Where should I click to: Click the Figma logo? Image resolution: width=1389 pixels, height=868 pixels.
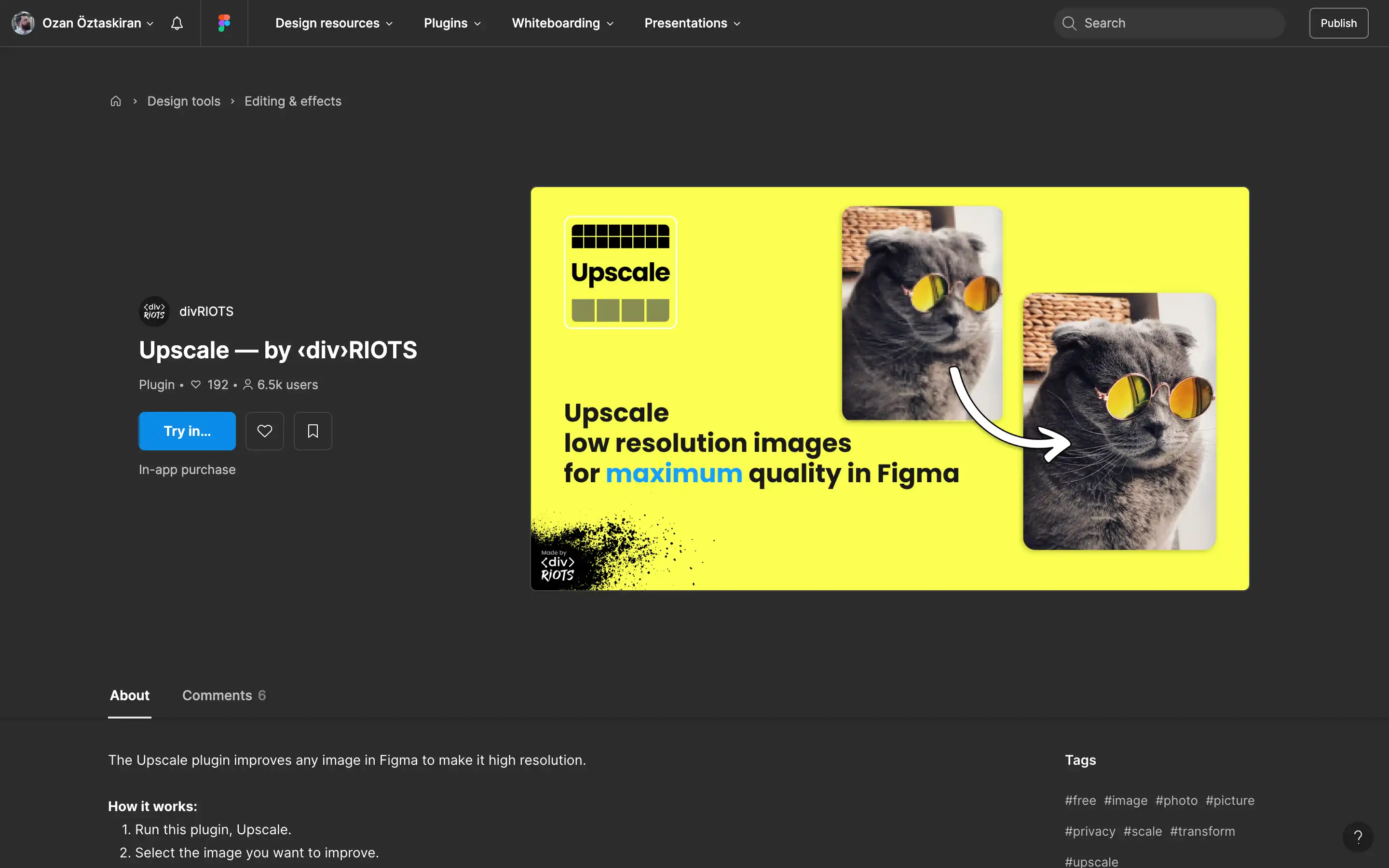(223, 23)
